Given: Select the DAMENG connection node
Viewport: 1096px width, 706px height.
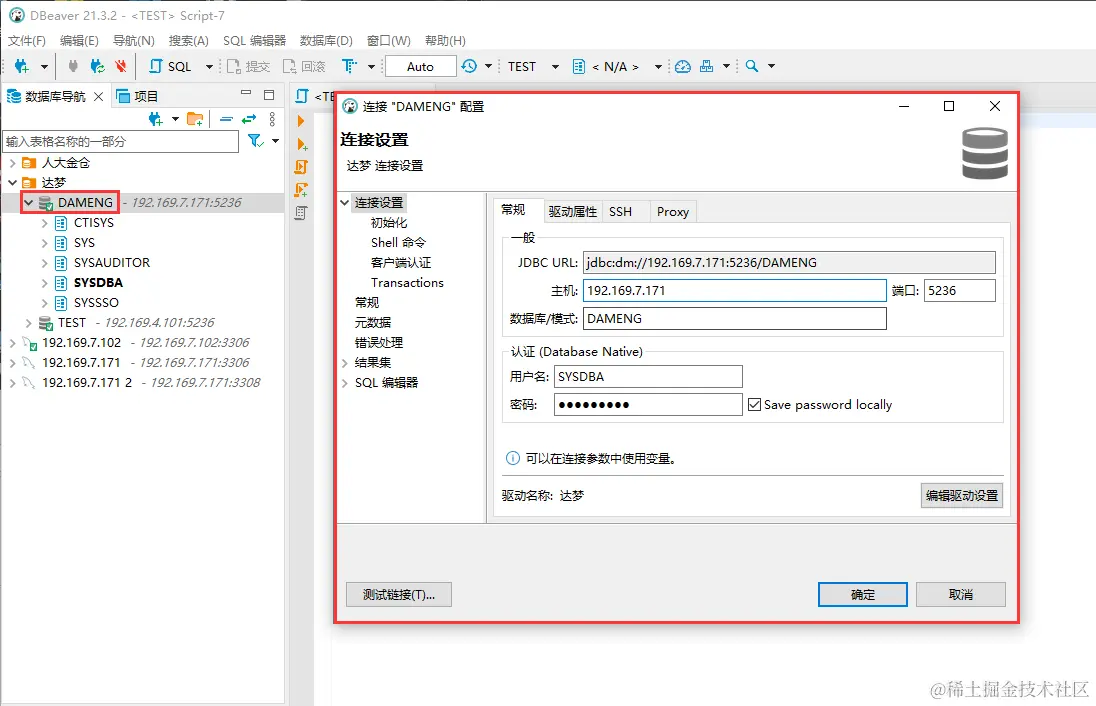Looking at the screenshot, I should (x=85, y=203).
